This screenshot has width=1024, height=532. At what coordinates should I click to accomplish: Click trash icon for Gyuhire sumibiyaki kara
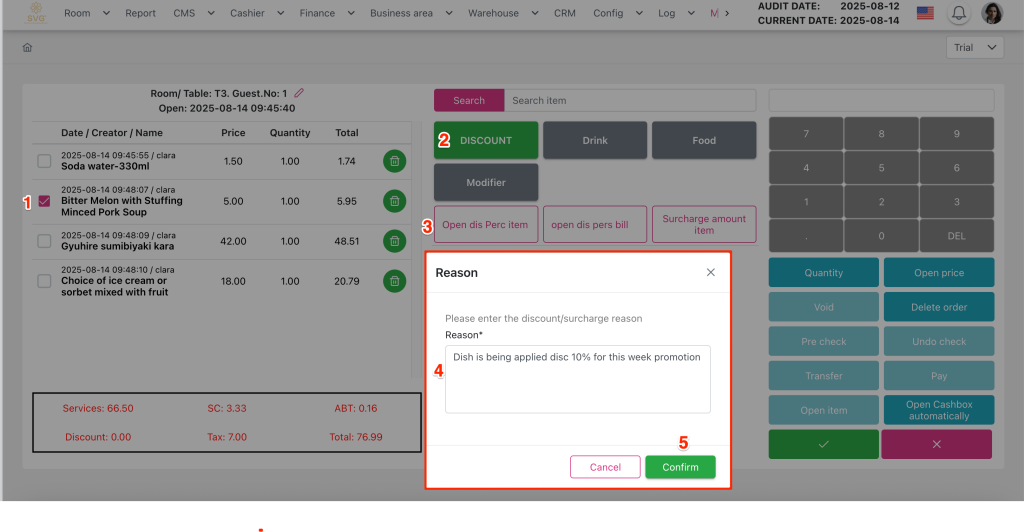395,241
